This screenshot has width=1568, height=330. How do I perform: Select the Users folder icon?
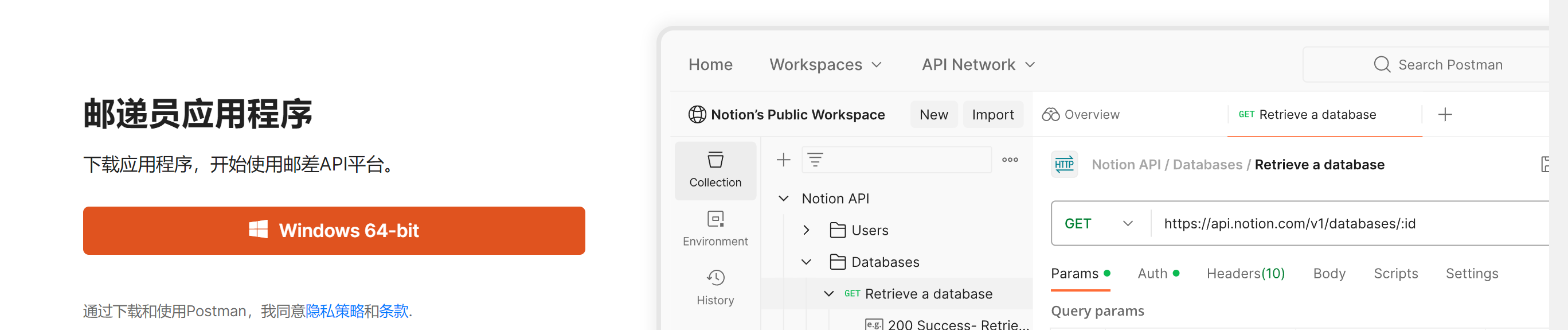tap(838, 230)
